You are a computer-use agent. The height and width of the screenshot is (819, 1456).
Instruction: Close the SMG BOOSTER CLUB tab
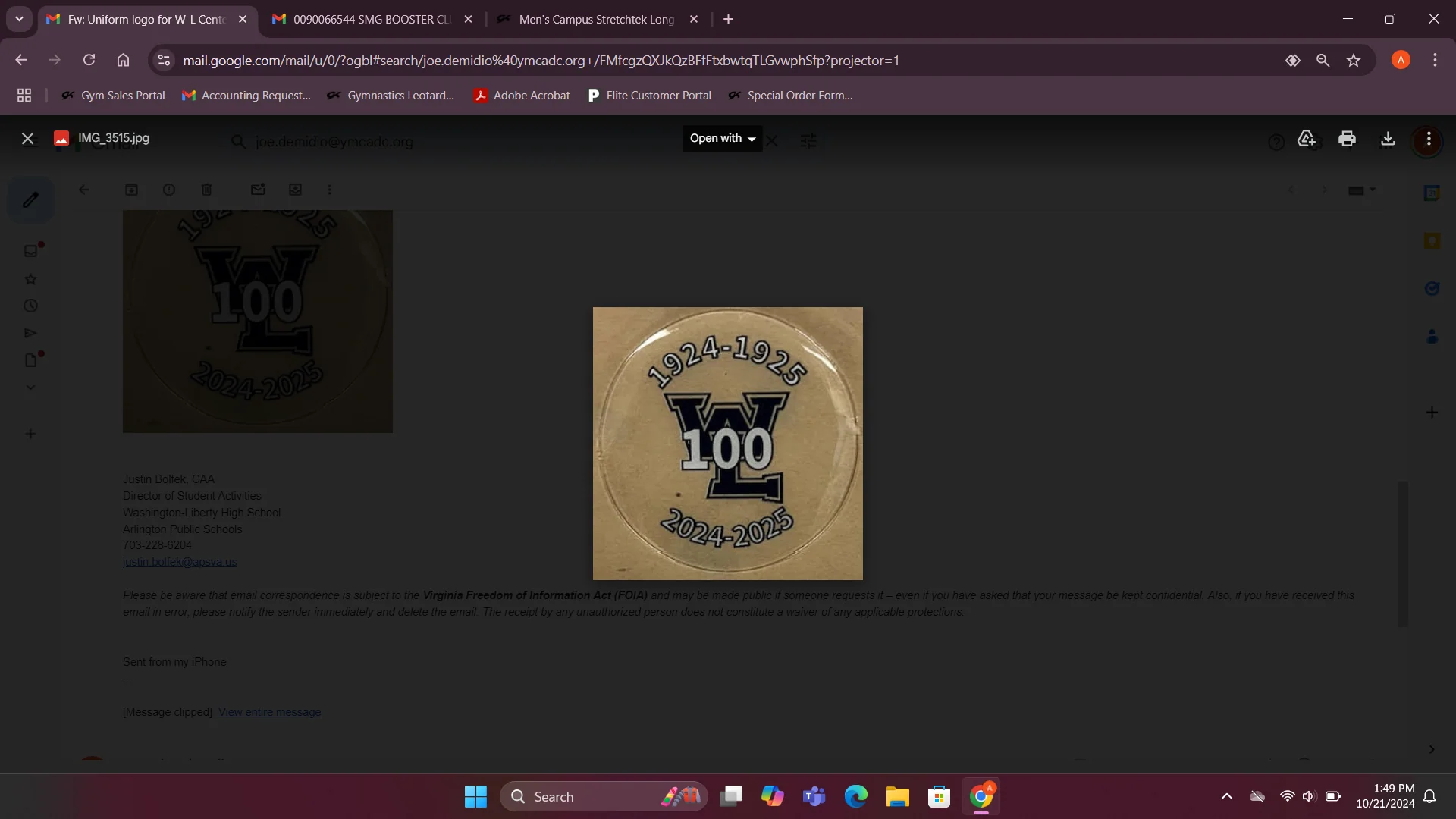(468, 20)
